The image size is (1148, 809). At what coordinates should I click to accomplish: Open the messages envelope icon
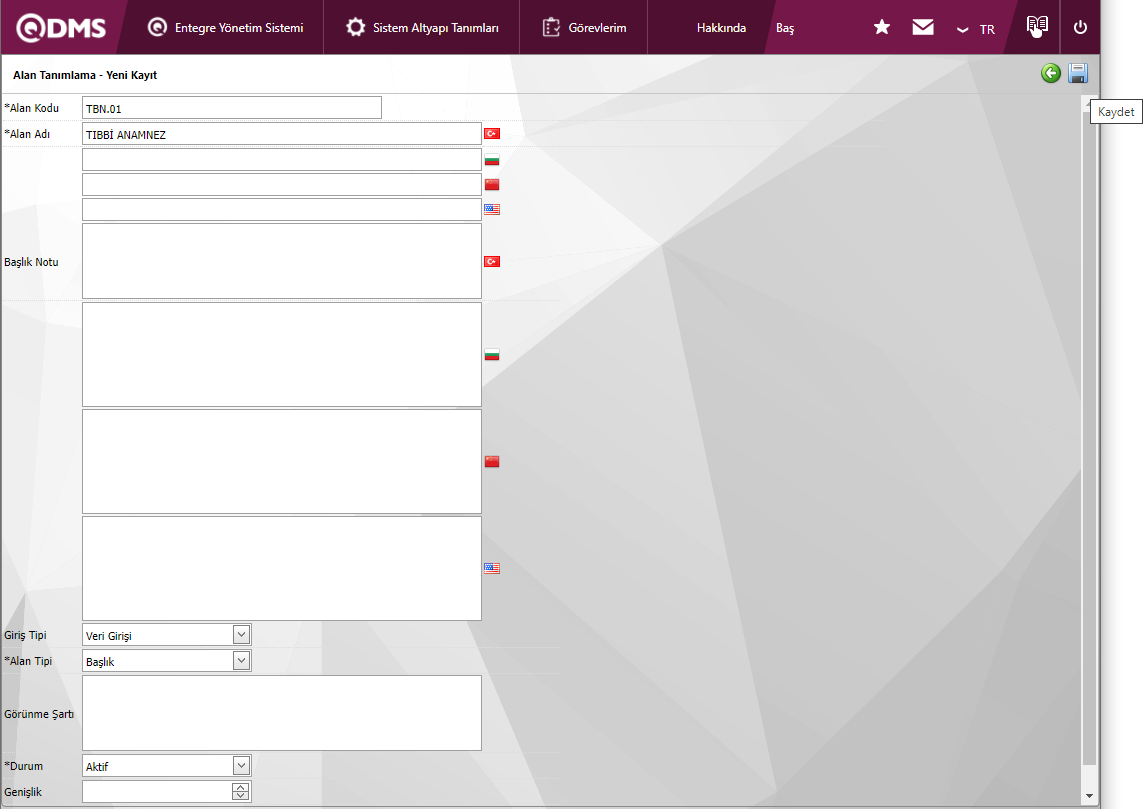[922, 27]
